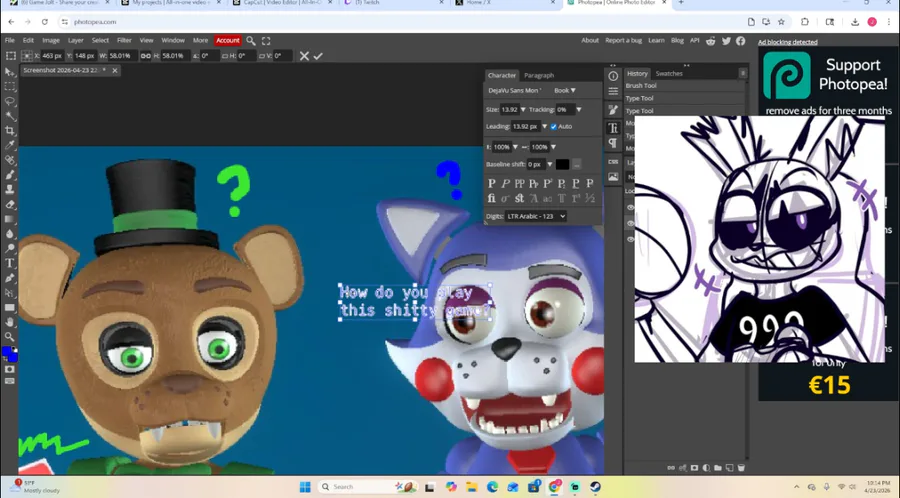Image resolution: width=900 pixels, height=498 pixels.
Task: Select the Spot Healing Brush tool
Action: pyautogui.click(x=10, y=160)
